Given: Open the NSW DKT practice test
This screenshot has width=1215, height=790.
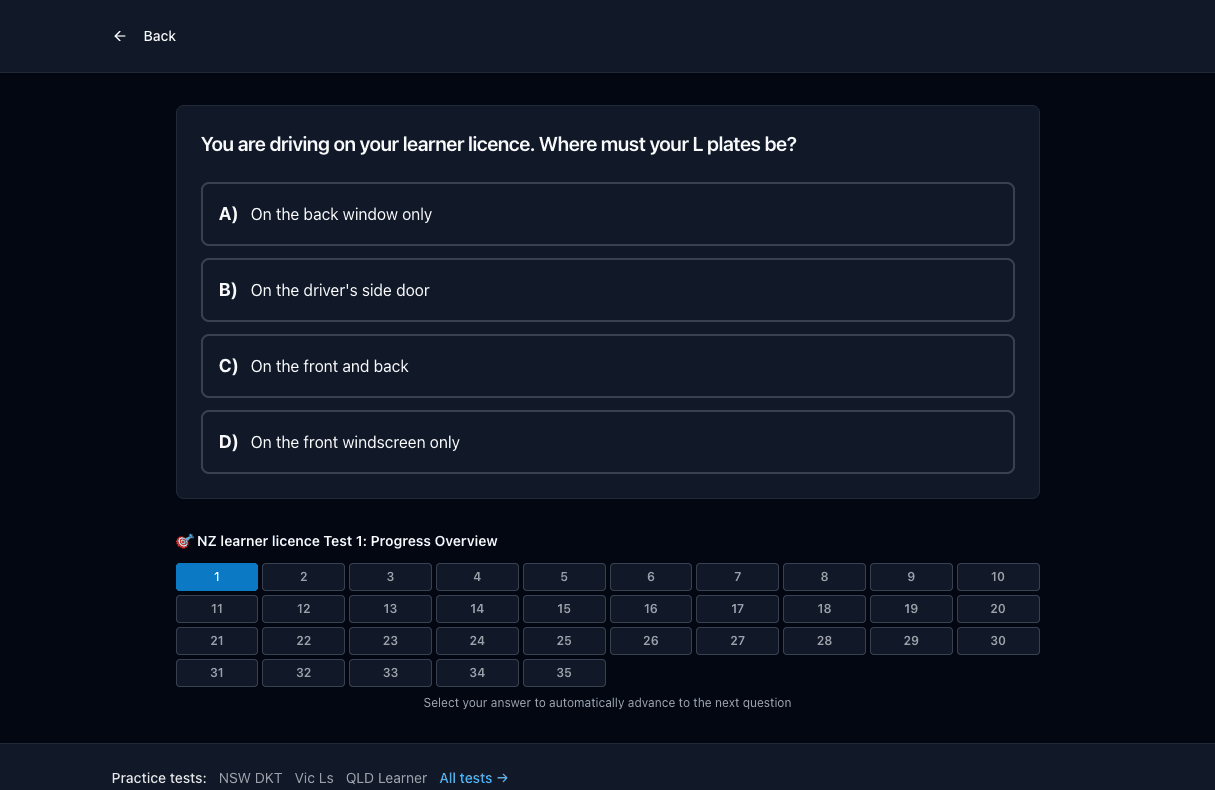Looking at the screenshot, I should pyautogui.click(x=251, y=778).
